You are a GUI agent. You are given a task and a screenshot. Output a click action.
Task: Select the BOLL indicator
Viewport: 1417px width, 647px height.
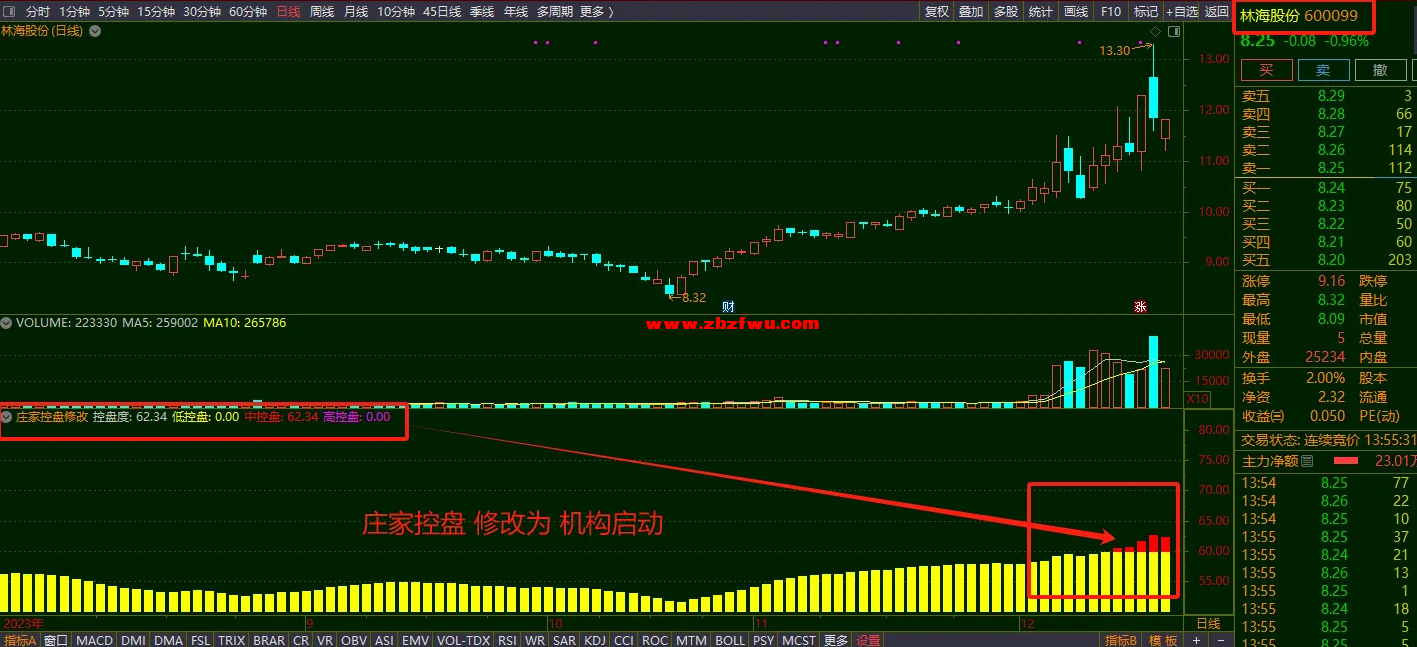click(730, 640)
